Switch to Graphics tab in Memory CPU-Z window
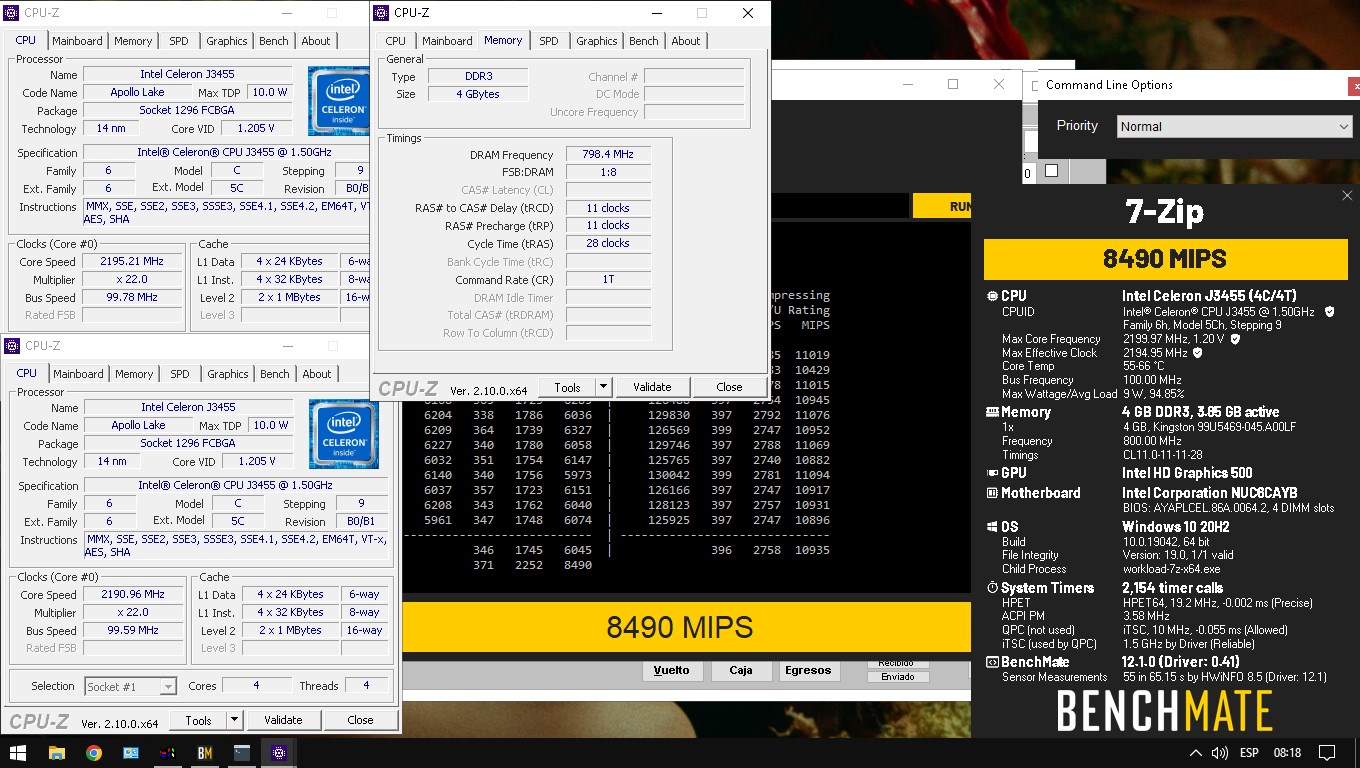This screenshot has height=768, width=1360. (x=597, y=41)
